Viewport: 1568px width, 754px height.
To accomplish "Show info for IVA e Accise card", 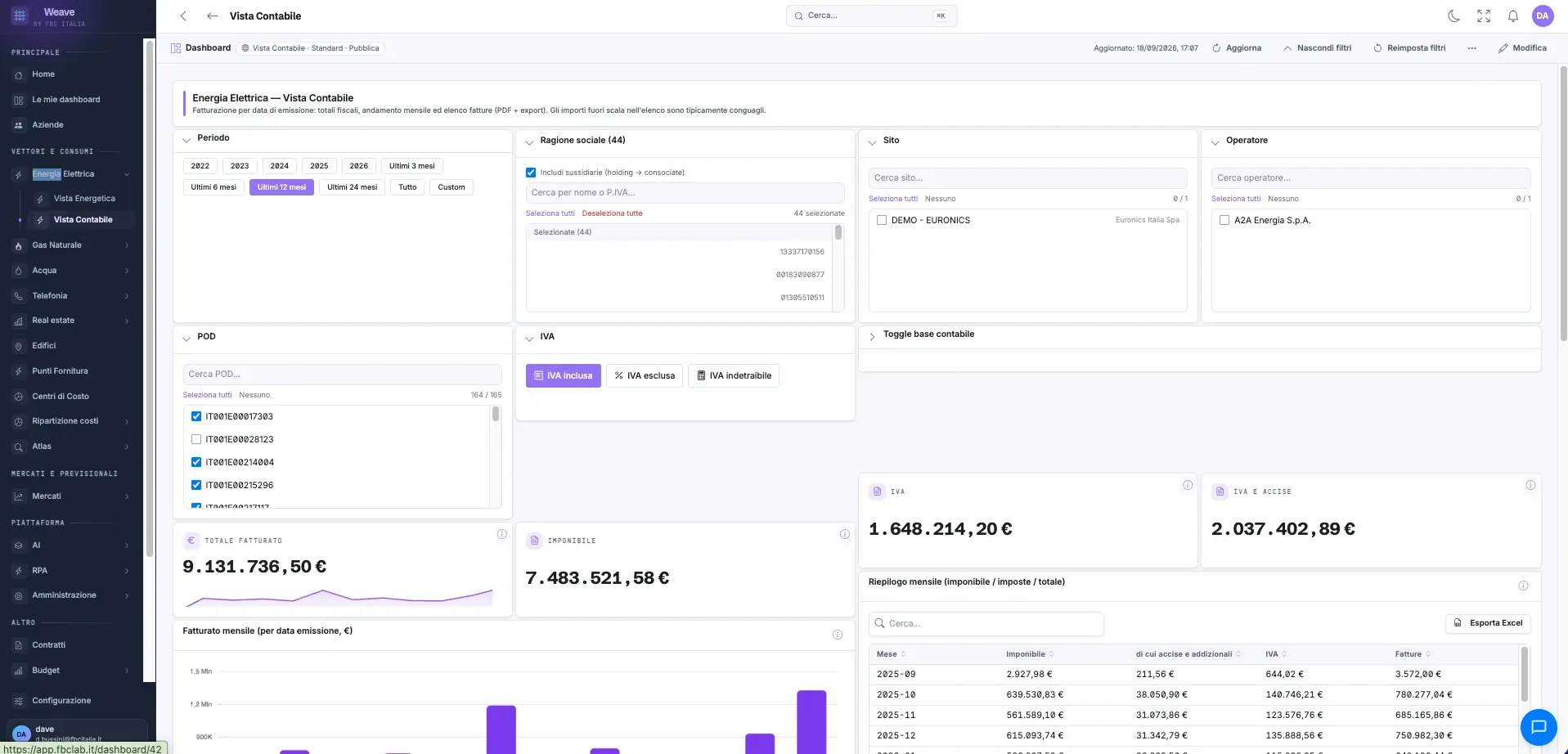I will (x=1530, y=485).
